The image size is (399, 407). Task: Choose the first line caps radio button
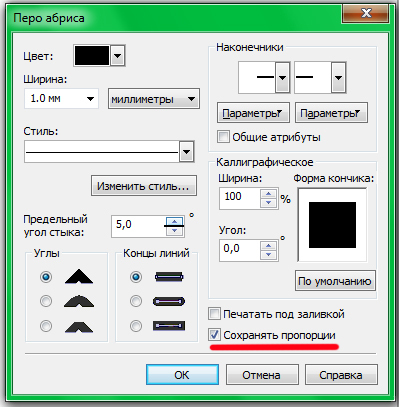point(136,277)
